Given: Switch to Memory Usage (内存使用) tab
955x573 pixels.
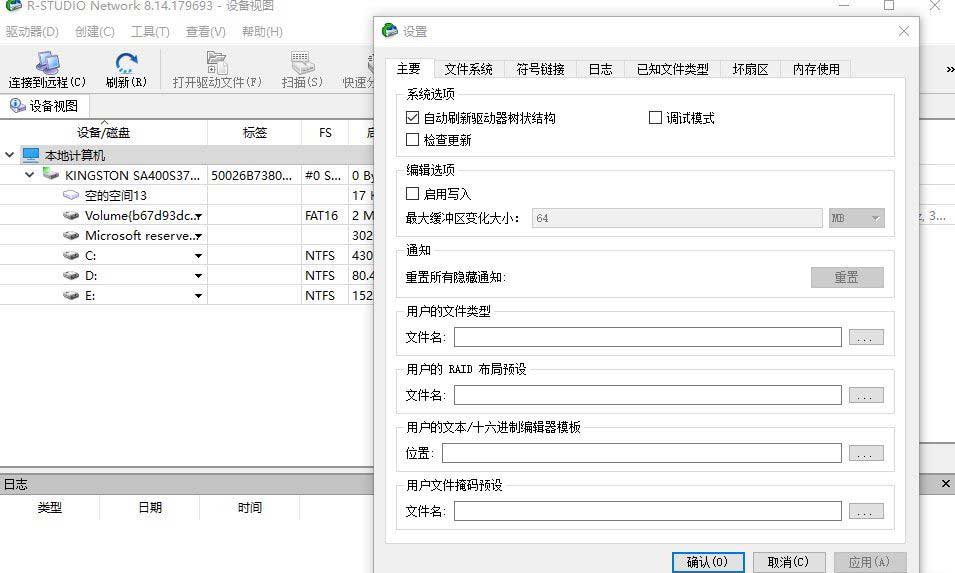Looking at the screenshot, I should click(816, 69).
